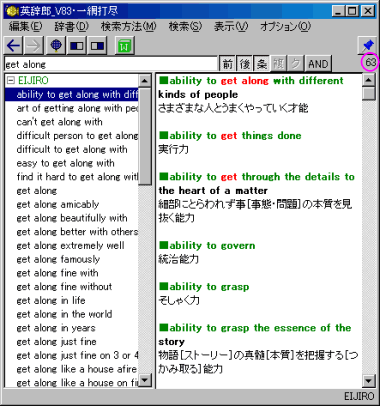Toggle 前 prefix match search button
The height and width of the screenshot is (406, 380).
point(227,64)
